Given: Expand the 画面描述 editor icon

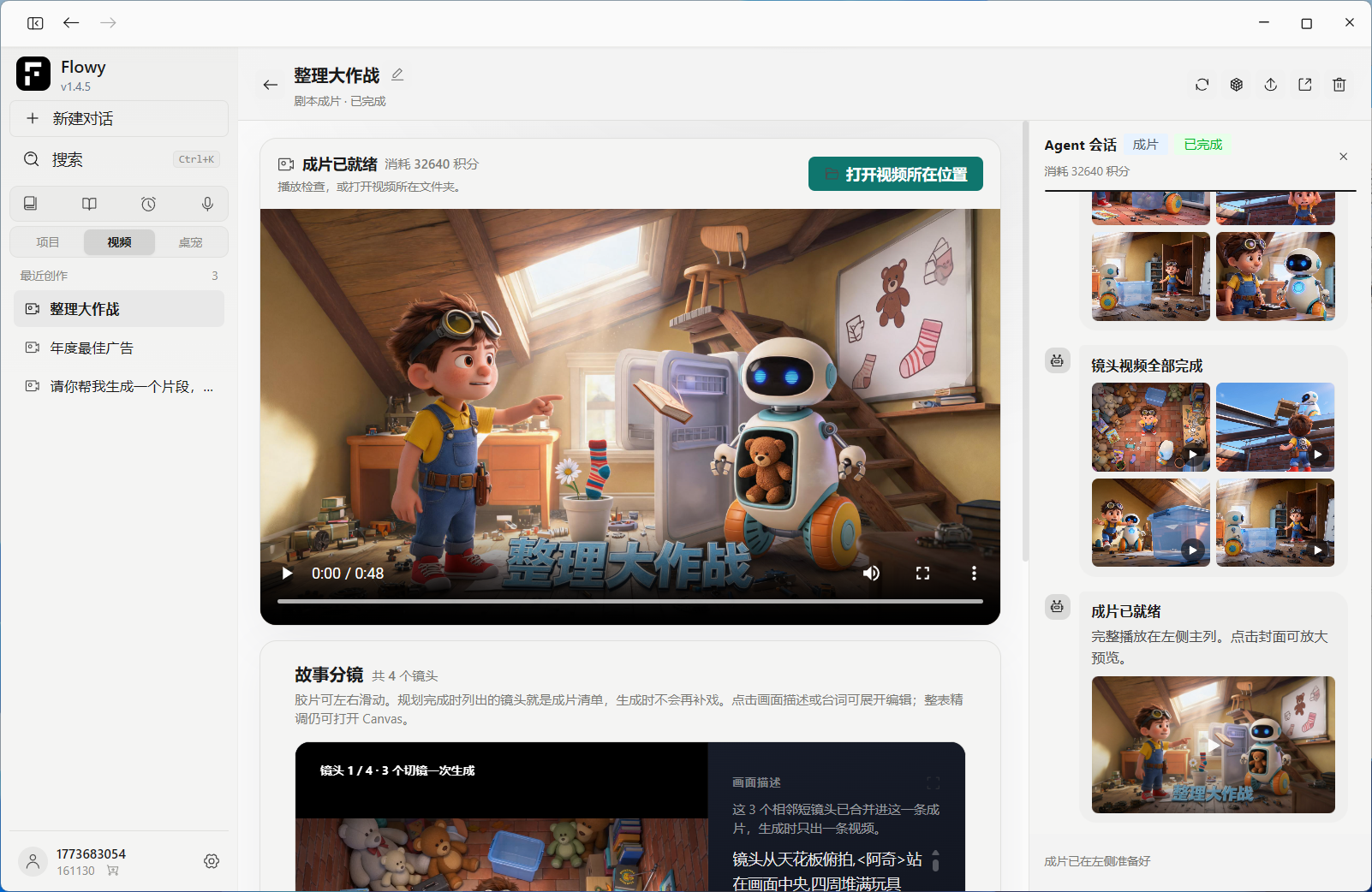Looking at the screenshot, I should 934,782.
